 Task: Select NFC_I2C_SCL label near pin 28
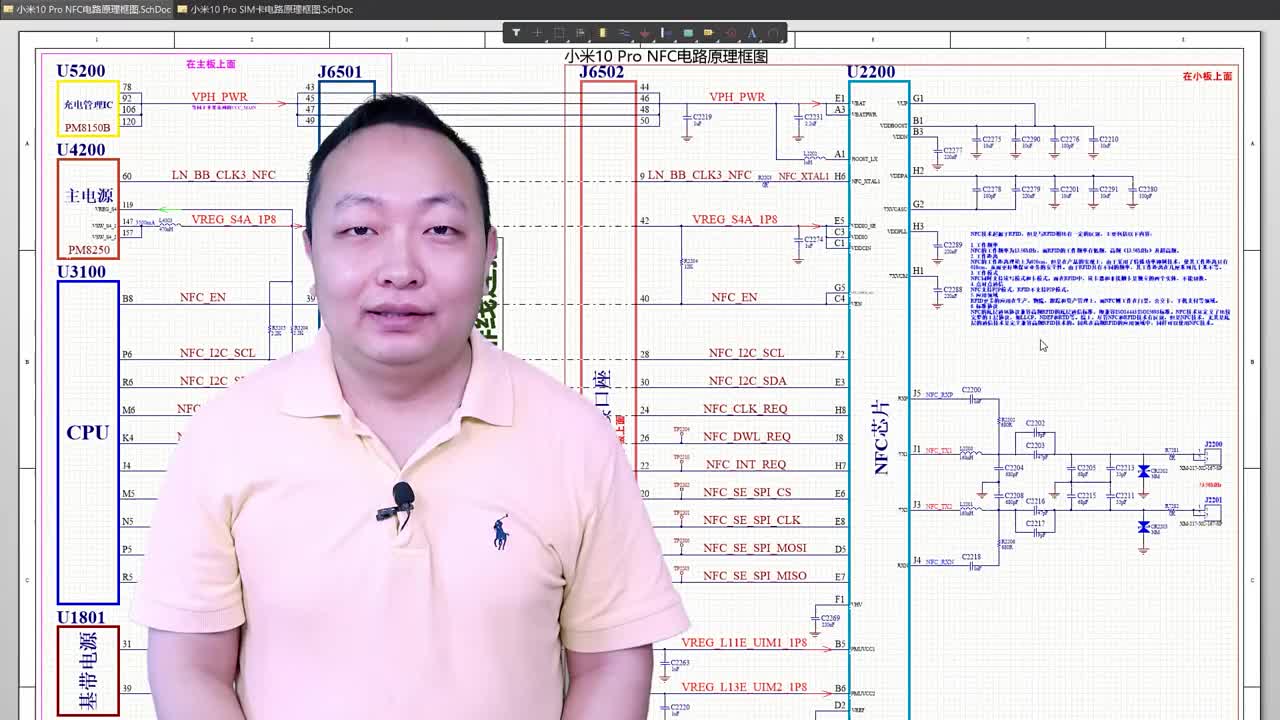(746, 353)
